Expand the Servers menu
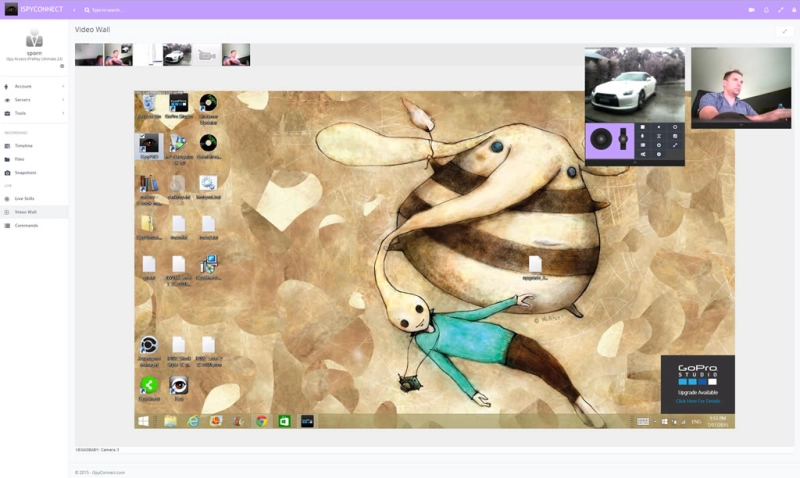The height and width of the screenshot is (478, 800). 34,99
